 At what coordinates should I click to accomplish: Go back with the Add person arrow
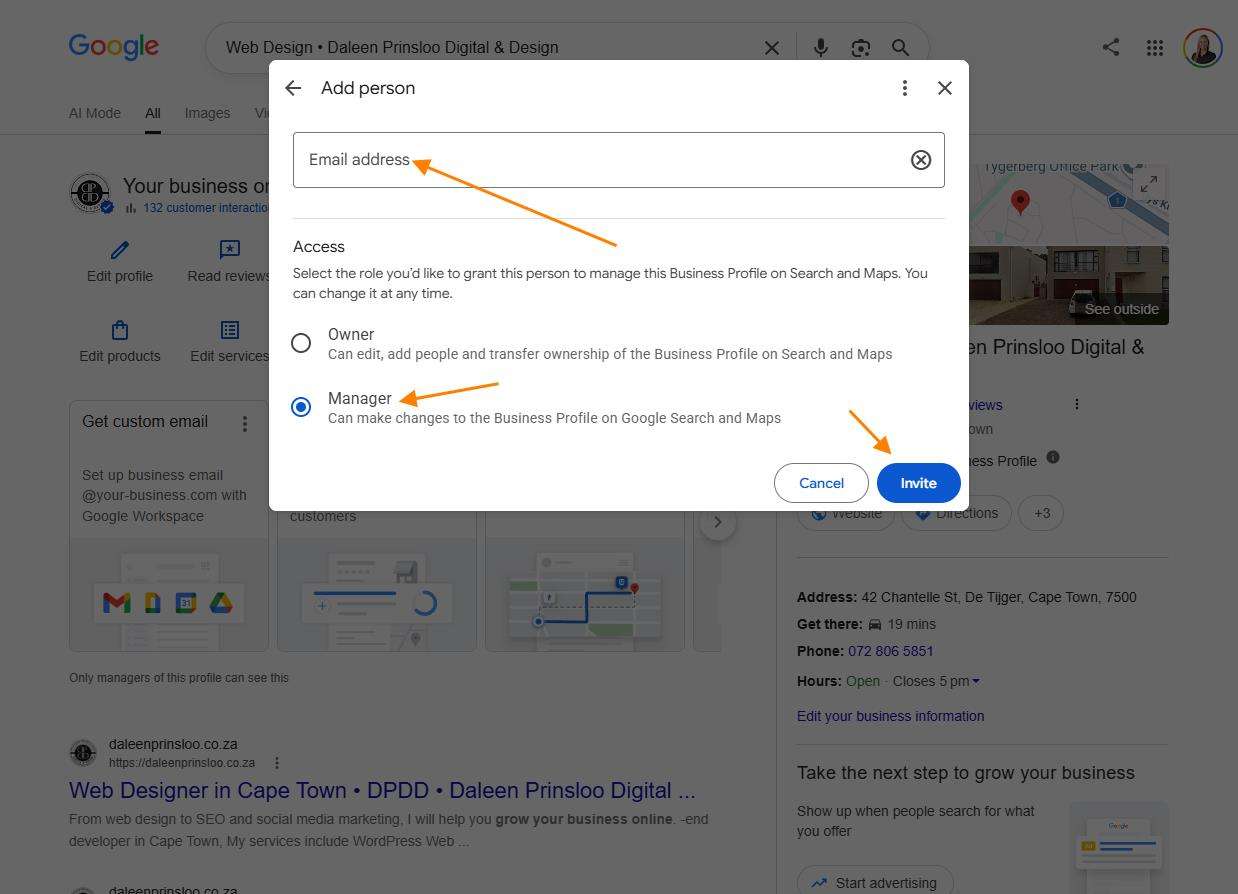(293, 88)
